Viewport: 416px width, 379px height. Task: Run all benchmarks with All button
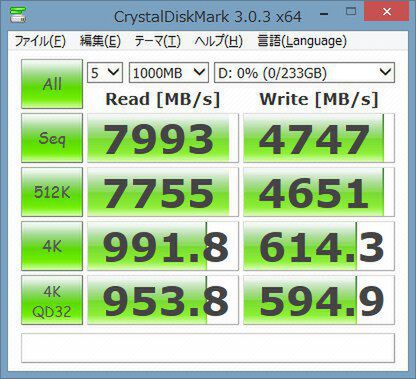[x=52, y=84]
